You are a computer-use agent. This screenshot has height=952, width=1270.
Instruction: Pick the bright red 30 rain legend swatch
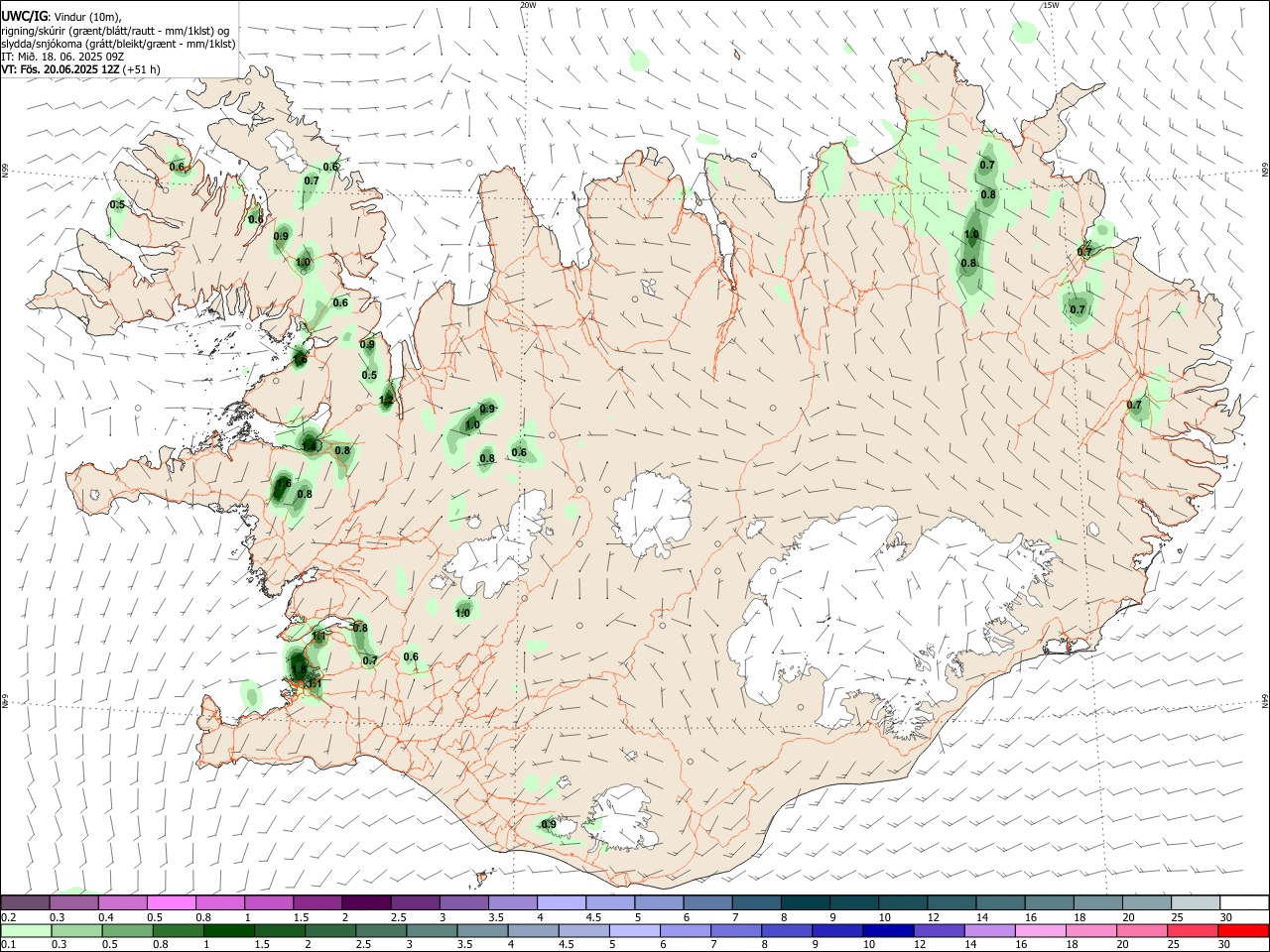pos(1243,930)
